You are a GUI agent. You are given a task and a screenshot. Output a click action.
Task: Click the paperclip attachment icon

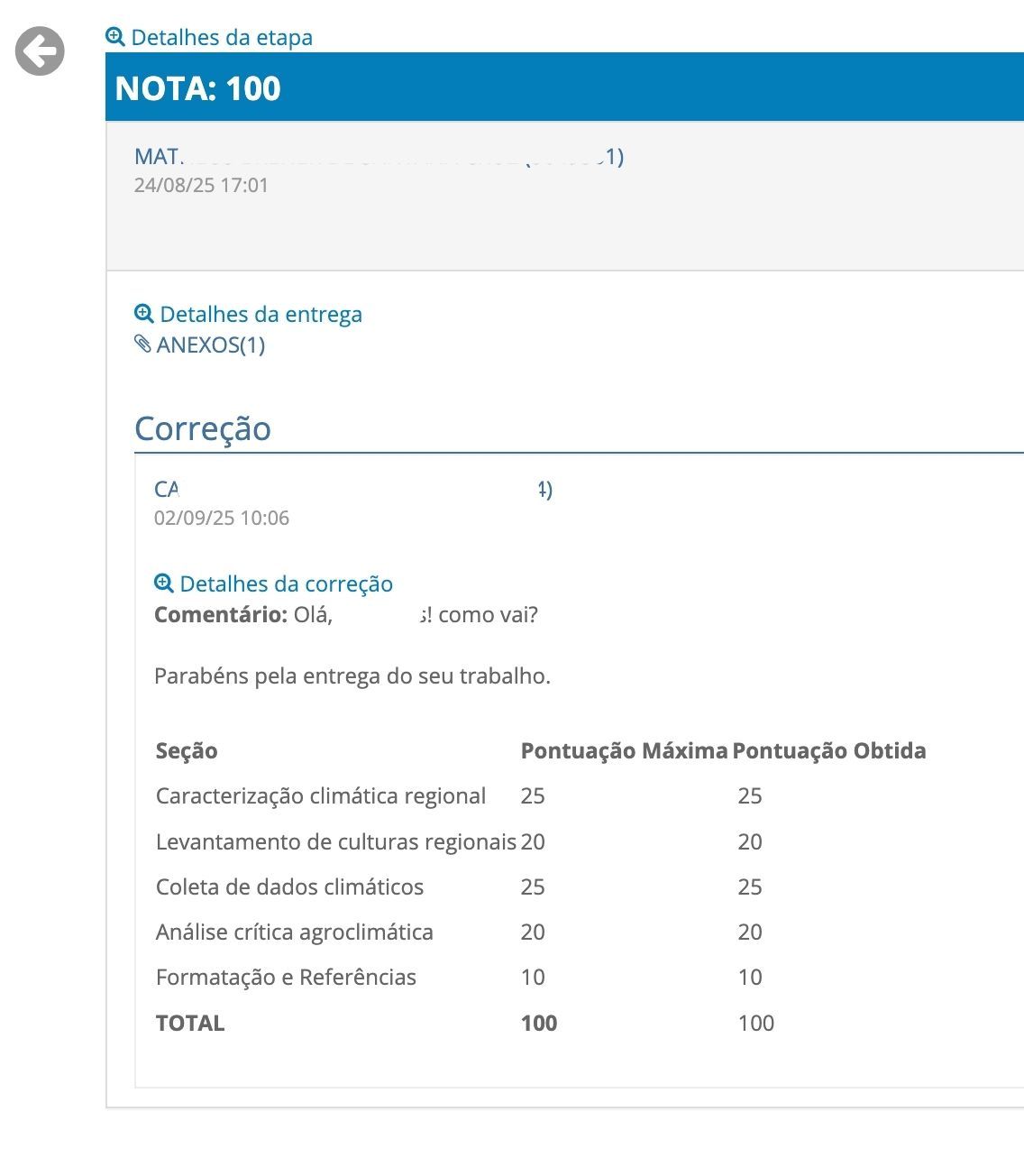click(x=142, y=344)
